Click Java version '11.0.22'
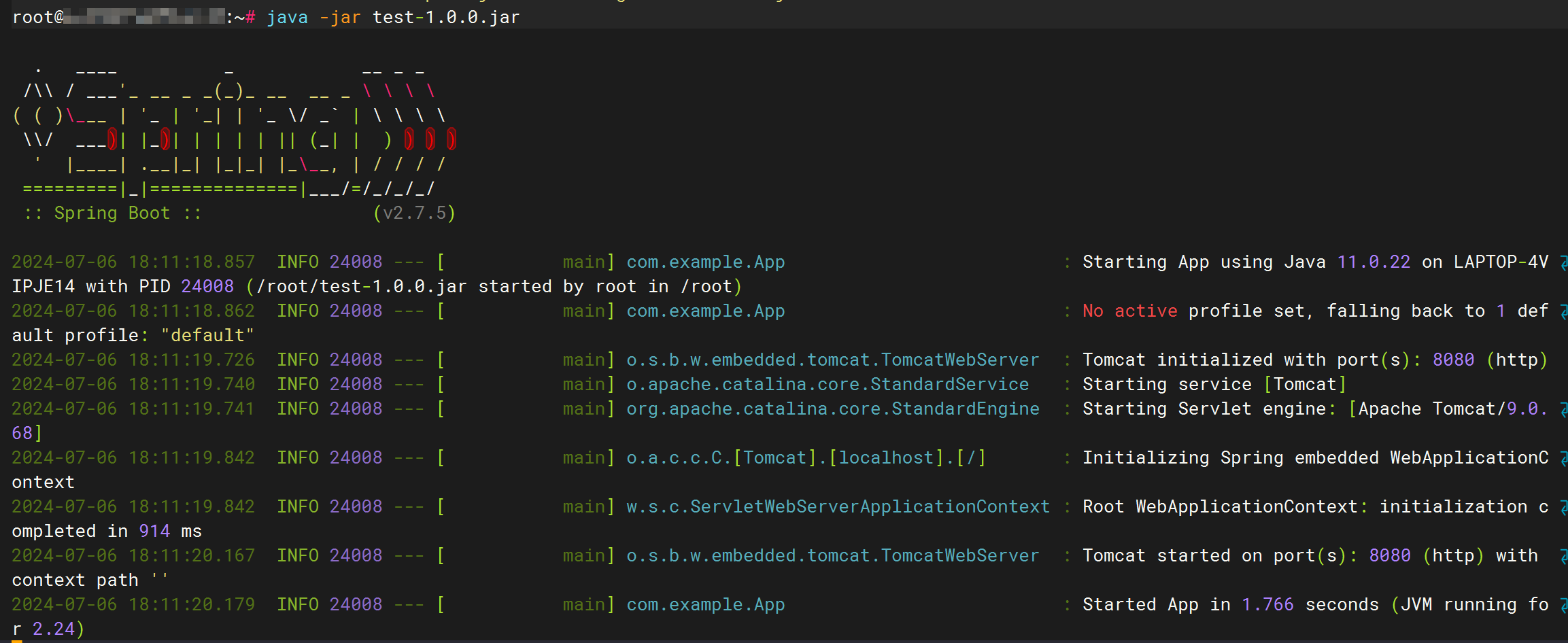Image resolution: width=1568 pixels, height=643 pixels. 1374,262
